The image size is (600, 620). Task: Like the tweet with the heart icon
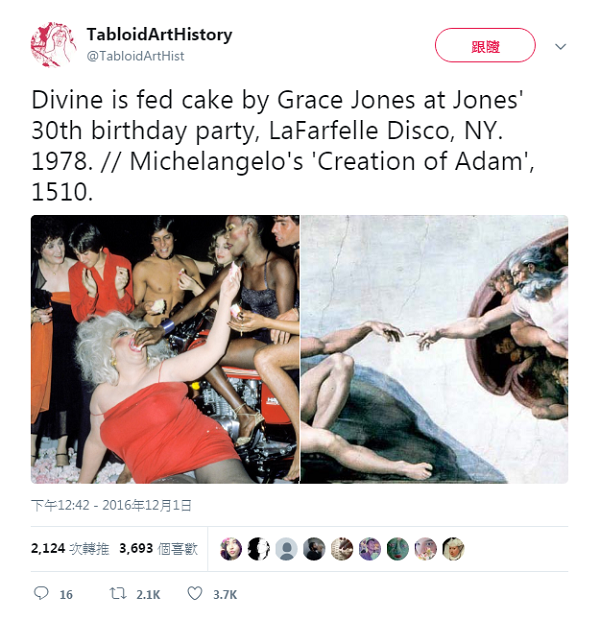195,594
